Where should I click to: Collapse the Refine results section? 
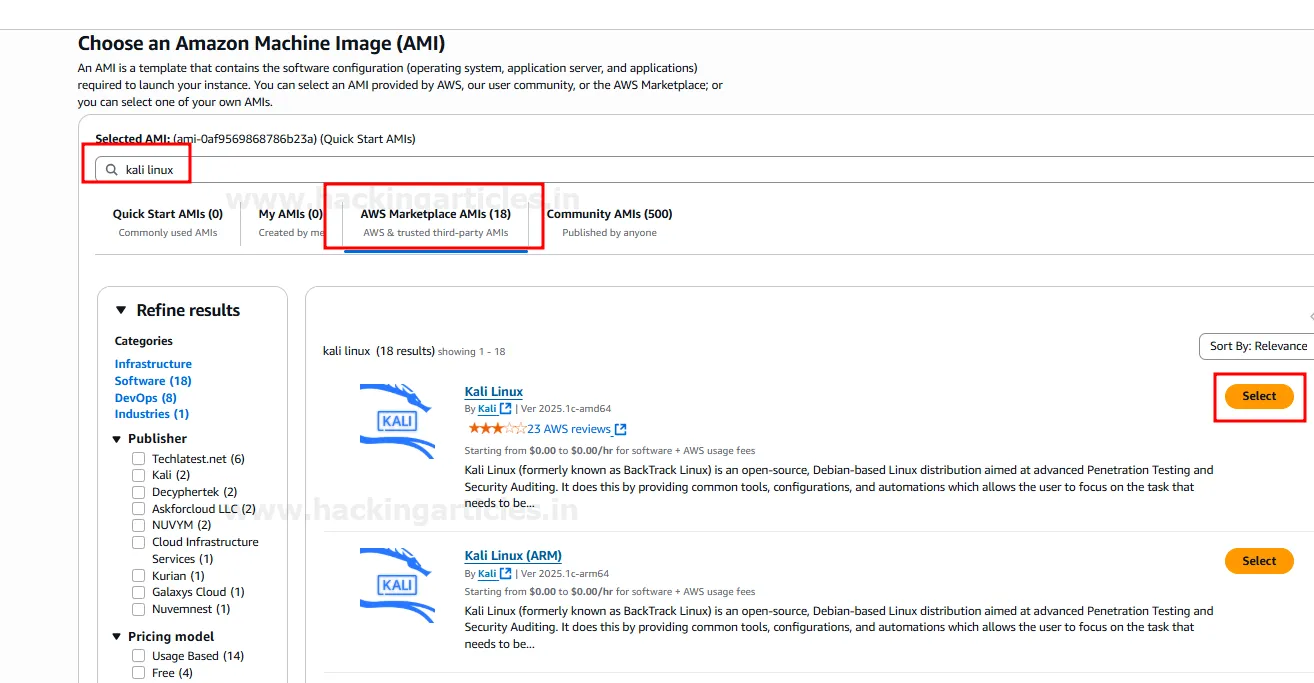click(x=121, y=310)
